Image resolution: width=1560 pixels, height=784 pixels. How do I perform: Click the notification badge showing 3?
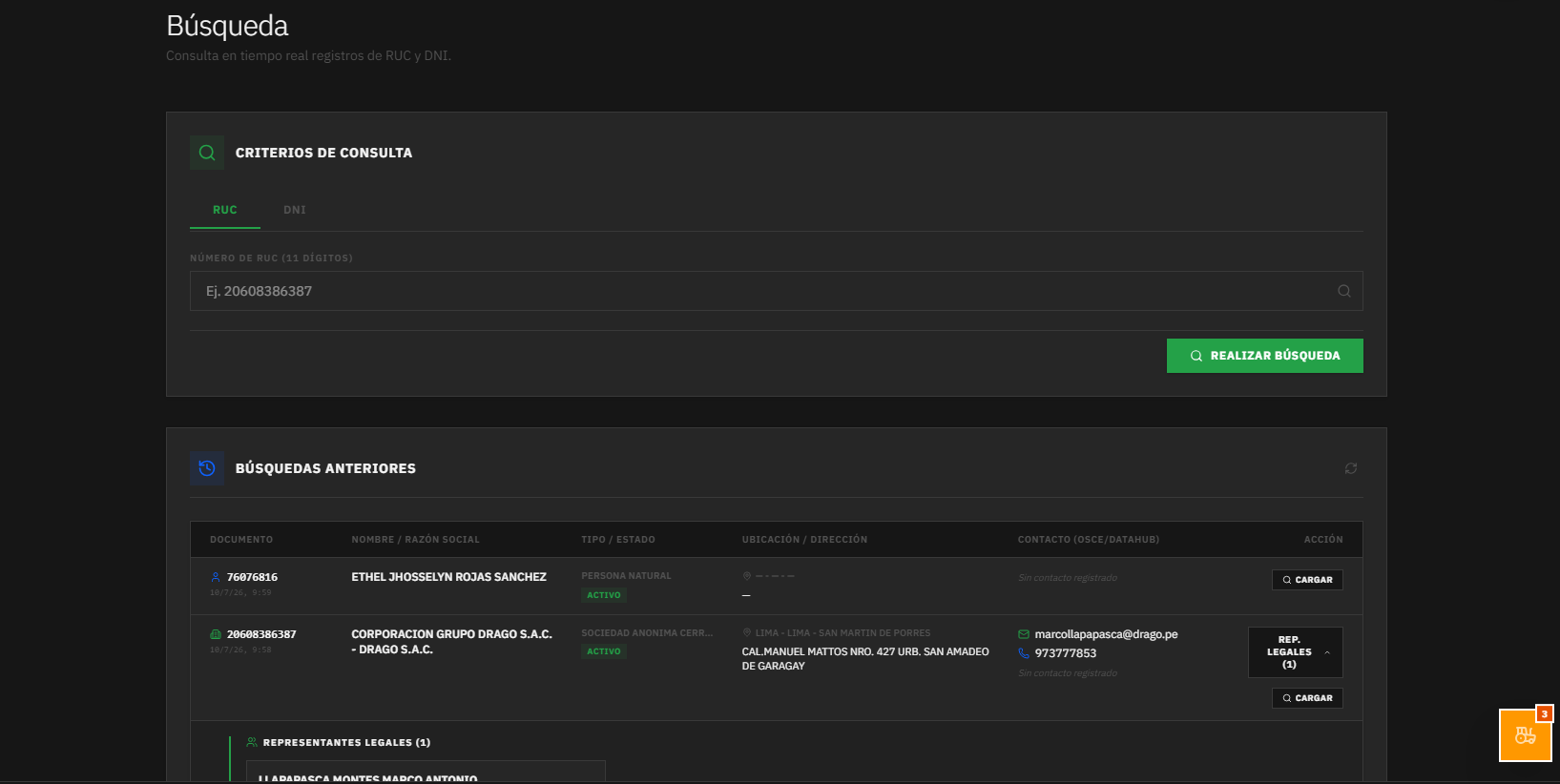coord(1544,714)
